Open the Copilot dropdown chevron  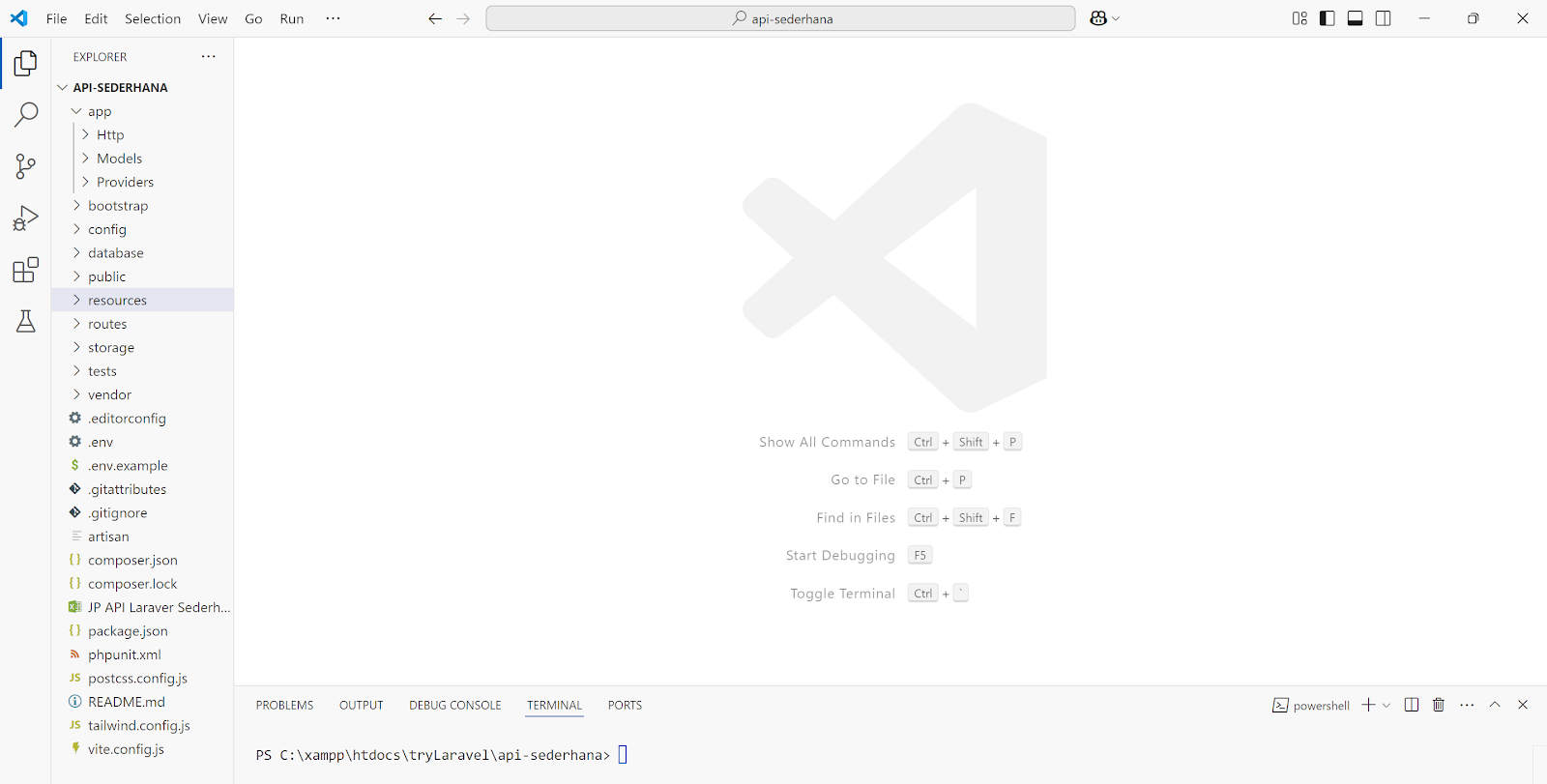pos(1116,18)
